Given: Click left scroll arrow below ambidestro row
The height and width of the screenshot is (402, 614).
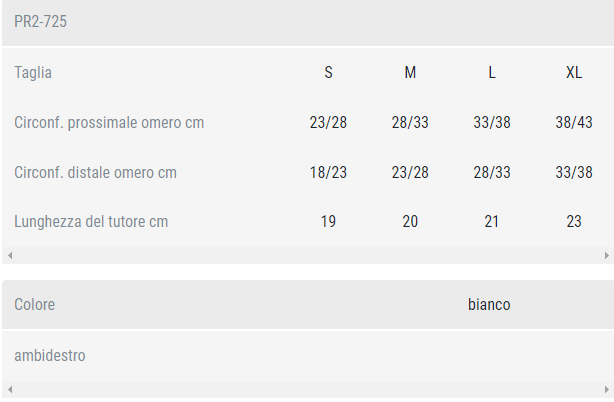Looking at the screenshot, I should click(x=9, y=389).
